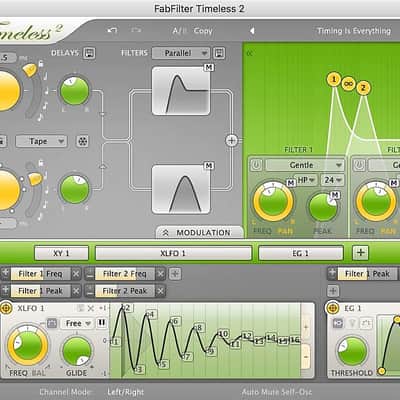Open the Parallel filter routing dropdown

pyautogui.click(x=181, y=53)
